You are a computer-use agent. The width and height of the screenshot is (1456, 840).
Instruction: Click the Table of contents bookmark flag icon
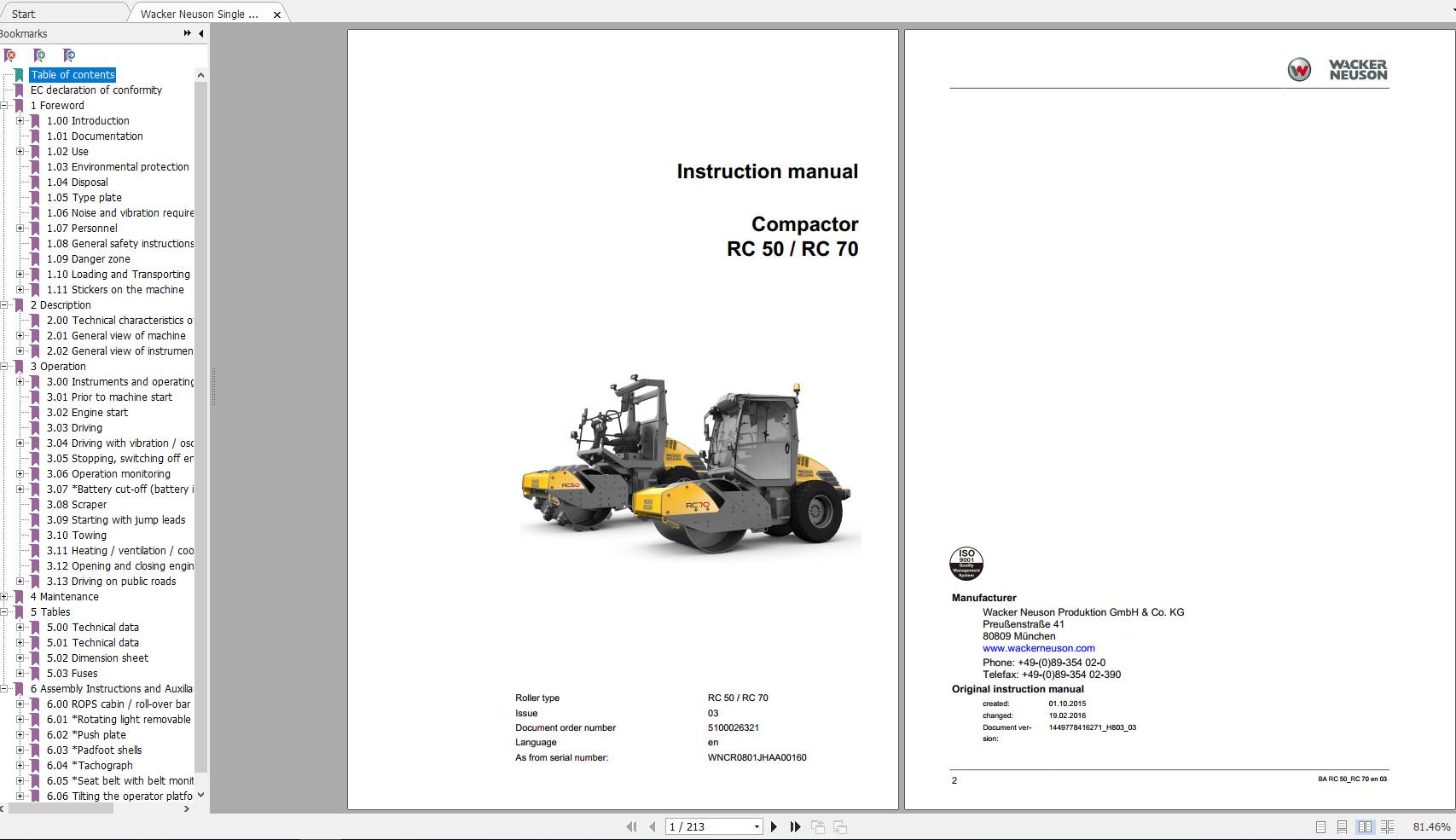tap(19, 75)
